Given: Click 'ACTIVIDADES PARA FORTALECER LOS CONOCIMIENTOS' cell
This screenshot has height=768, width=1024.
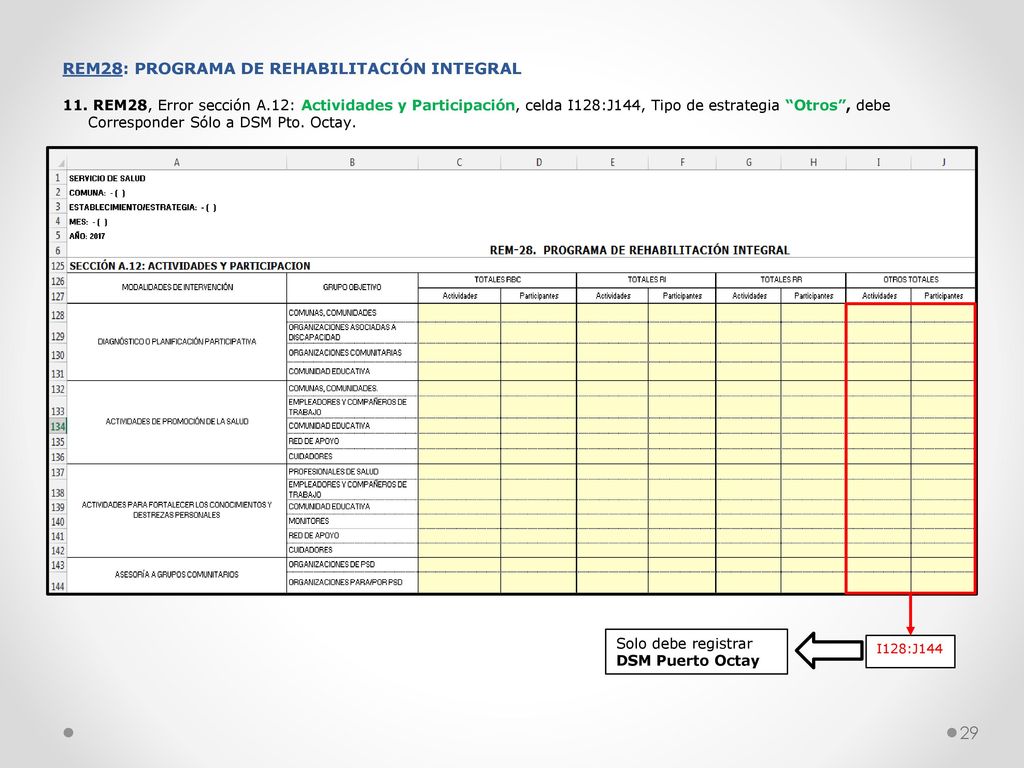Looking at the screenshot, I should point(177,510).
